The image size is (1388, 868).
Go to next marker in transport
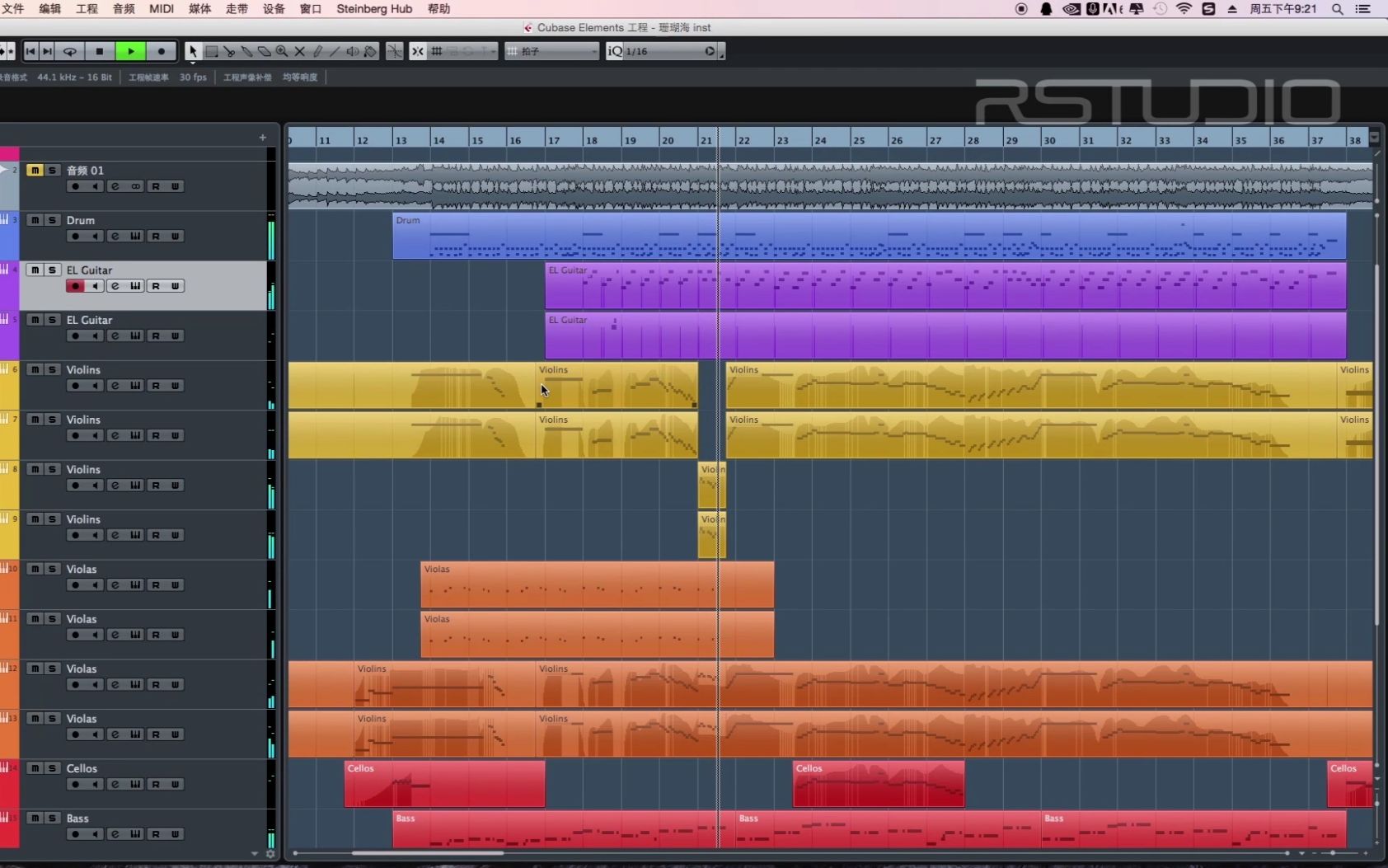click(x=47, y=51)
